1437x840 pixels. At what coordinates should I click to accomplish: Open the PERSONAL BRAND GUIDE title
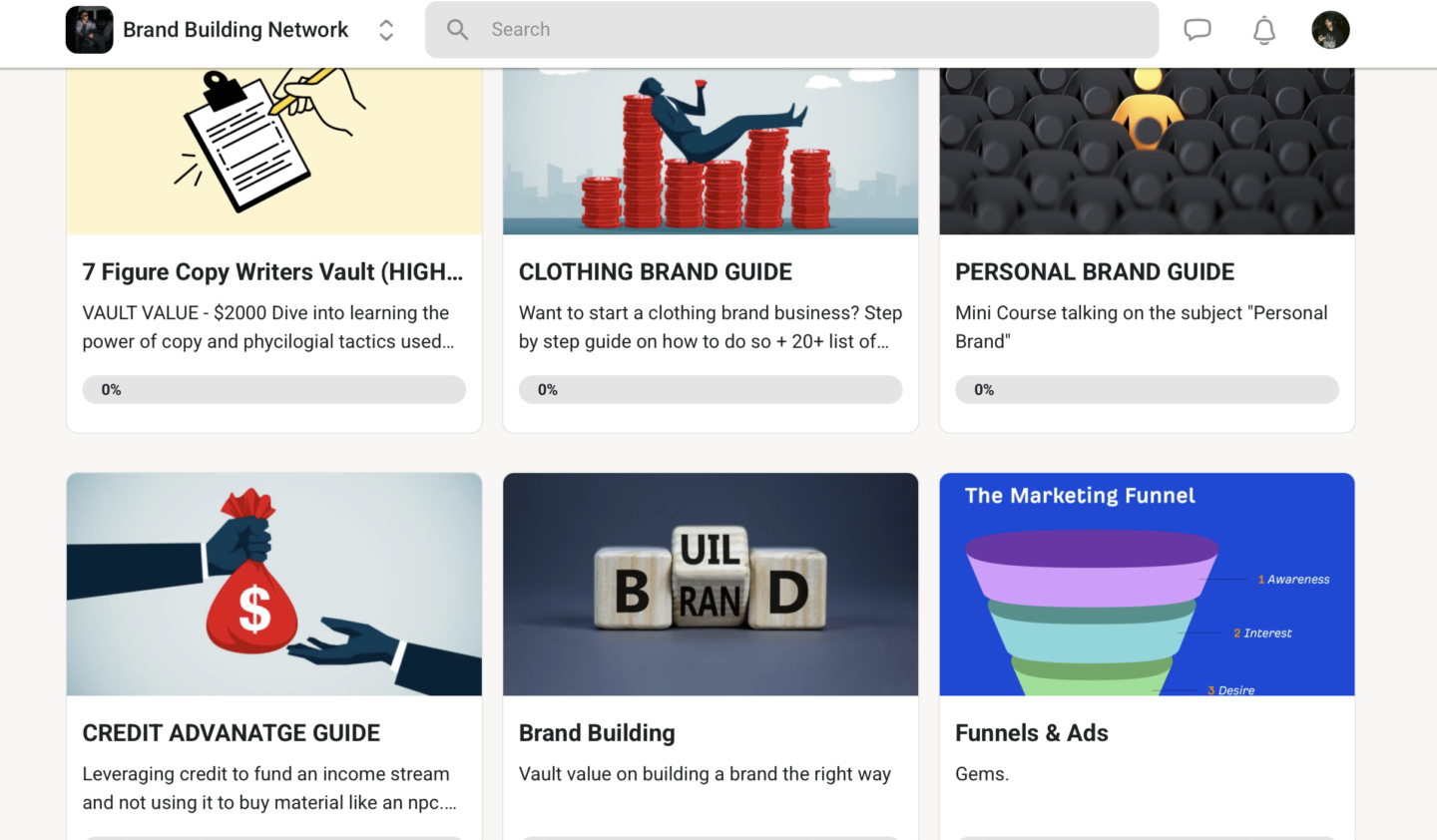pos(1095,272)
